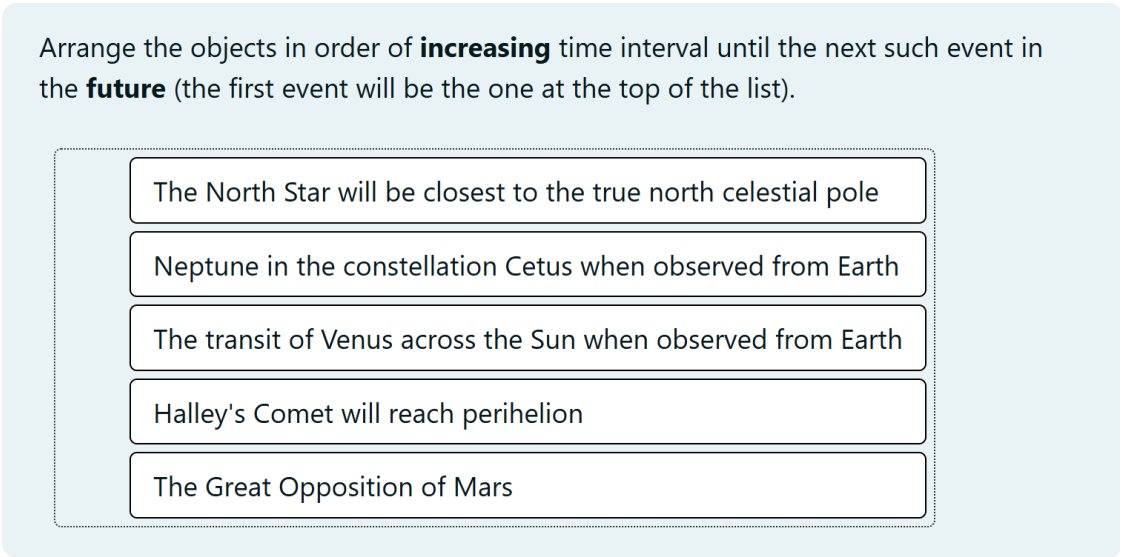Pick the transit of Venus item

tap(528, 338)
